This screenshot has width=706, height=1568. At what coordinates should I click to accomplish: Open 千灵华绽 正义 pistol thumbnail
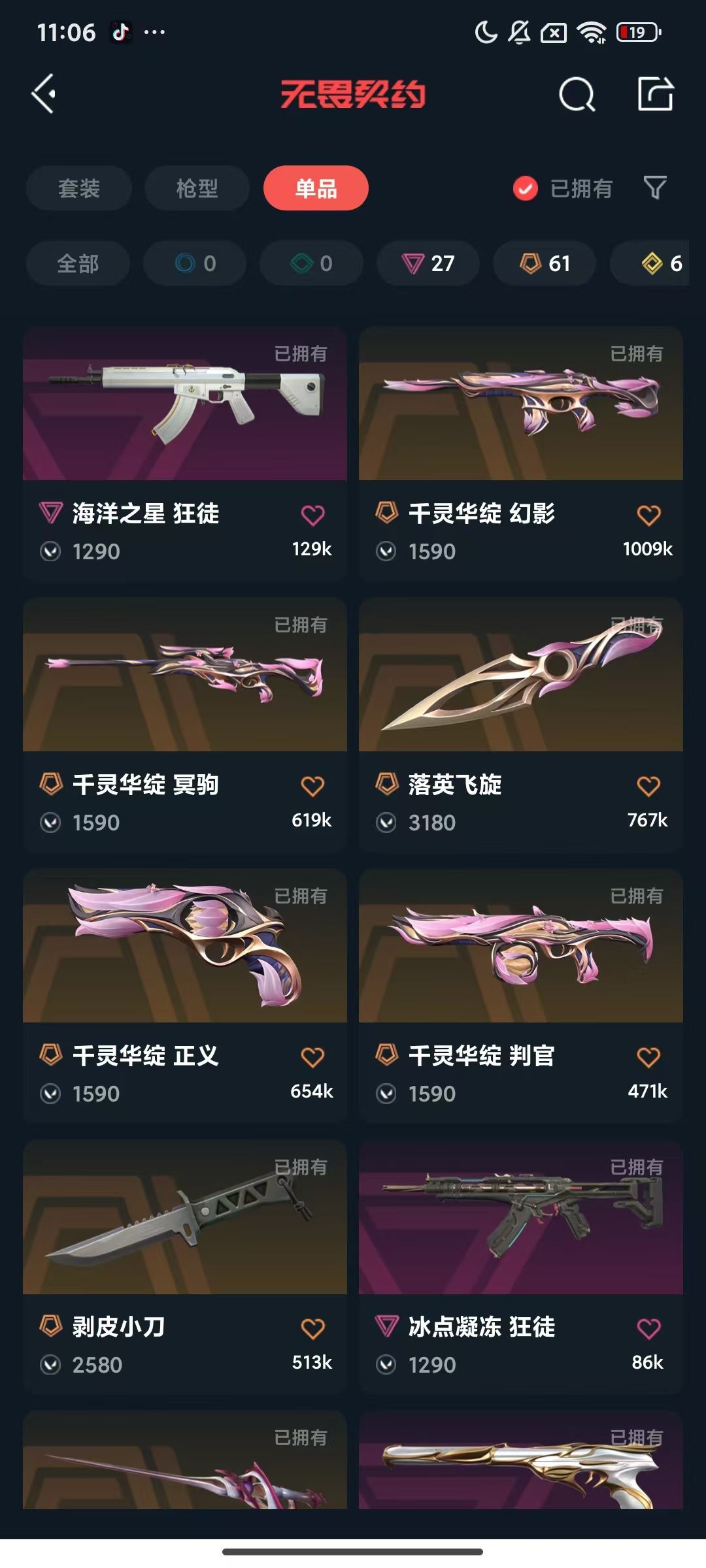coord(185,945)
